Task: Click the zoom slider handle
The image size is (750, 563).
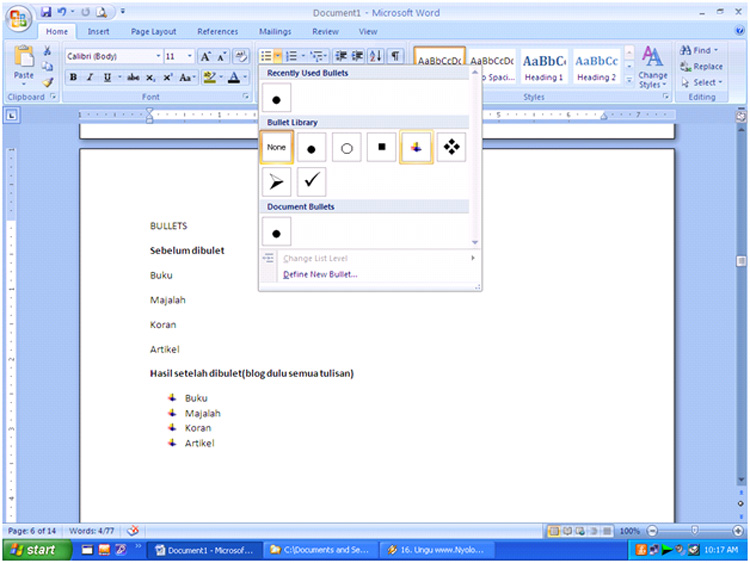Action: (695, 530)
